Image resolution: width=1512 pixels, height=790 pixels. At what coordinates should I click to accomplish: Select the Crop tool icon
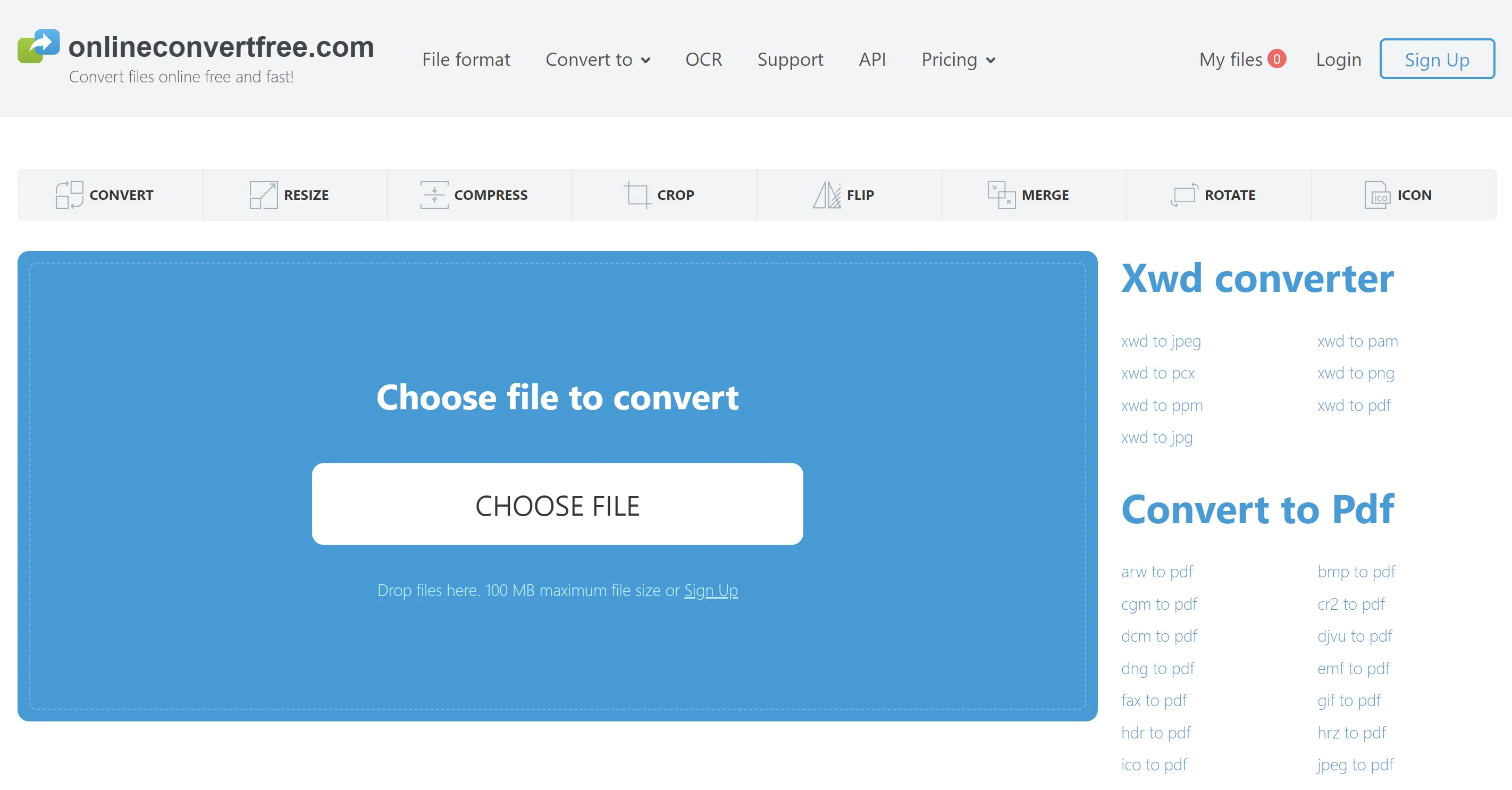(x=637, y=194)
